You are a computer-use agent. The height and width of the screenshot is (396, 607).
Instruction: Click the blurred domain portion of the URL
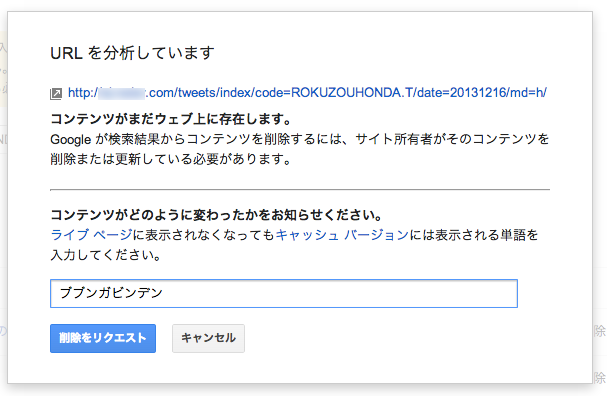(122, 93)
